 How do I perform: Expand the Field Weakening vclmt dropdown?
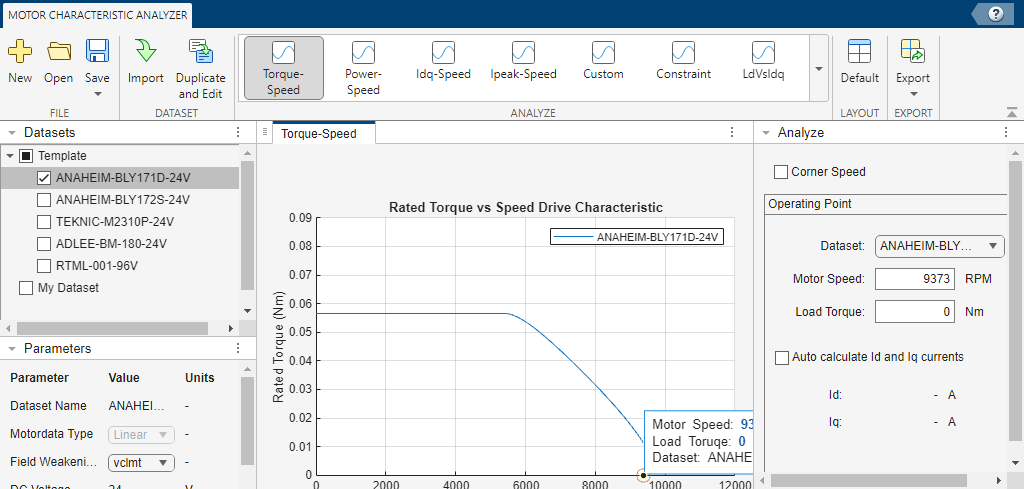click(x=141, y=463)
